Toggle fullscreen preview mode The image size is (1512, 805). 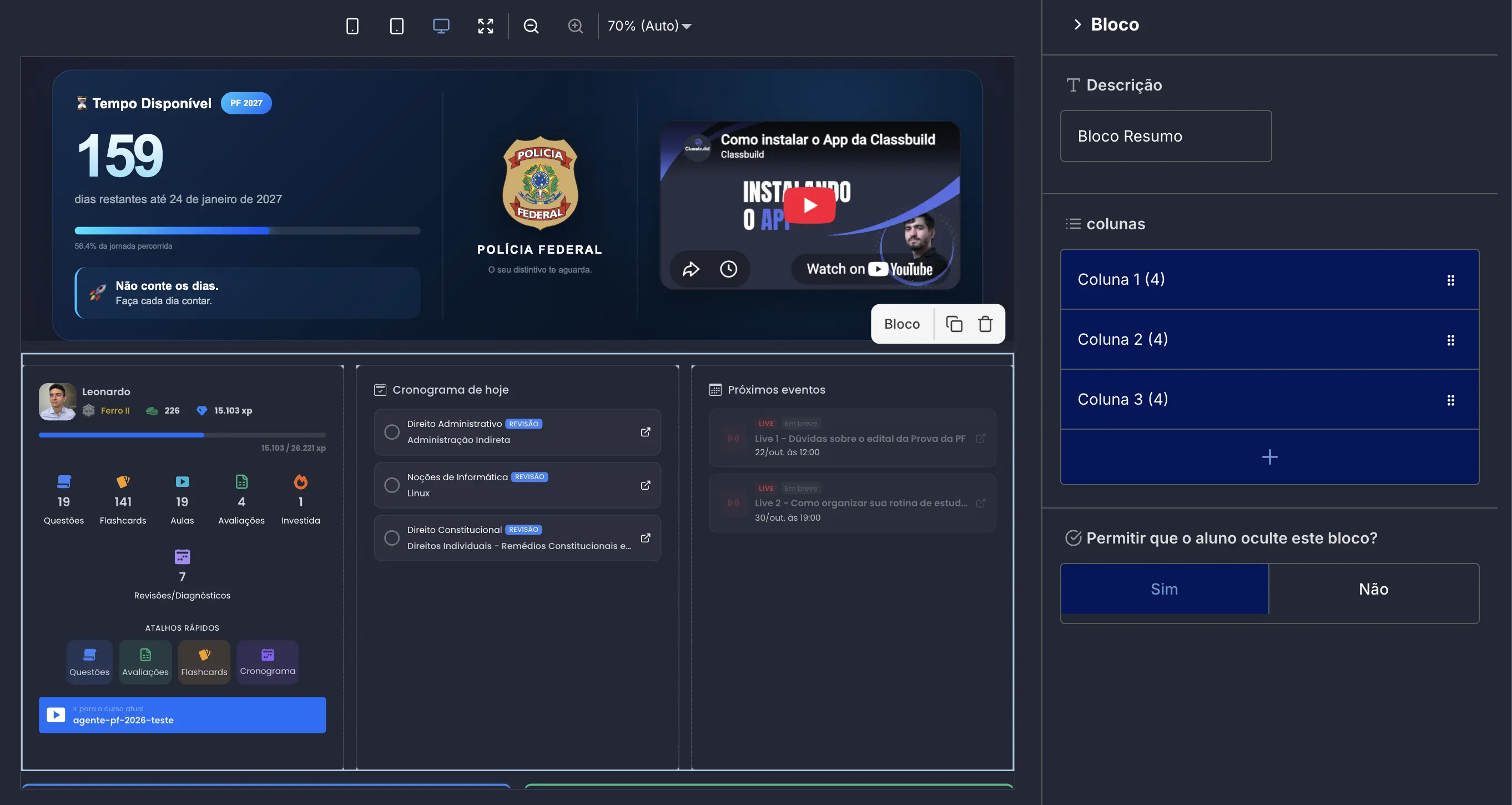486,26
